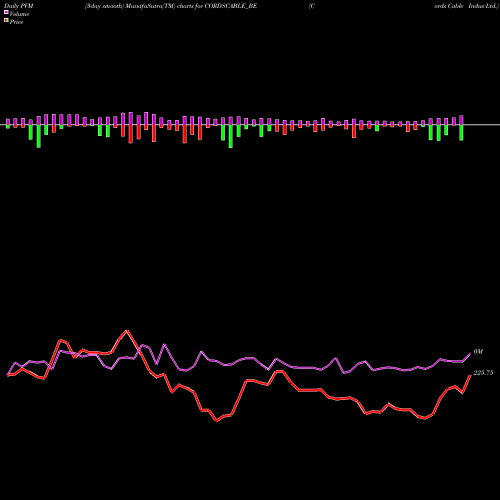Click the Price legend color swatch
Screen dimensions: 500x500
tap(6, 21)
